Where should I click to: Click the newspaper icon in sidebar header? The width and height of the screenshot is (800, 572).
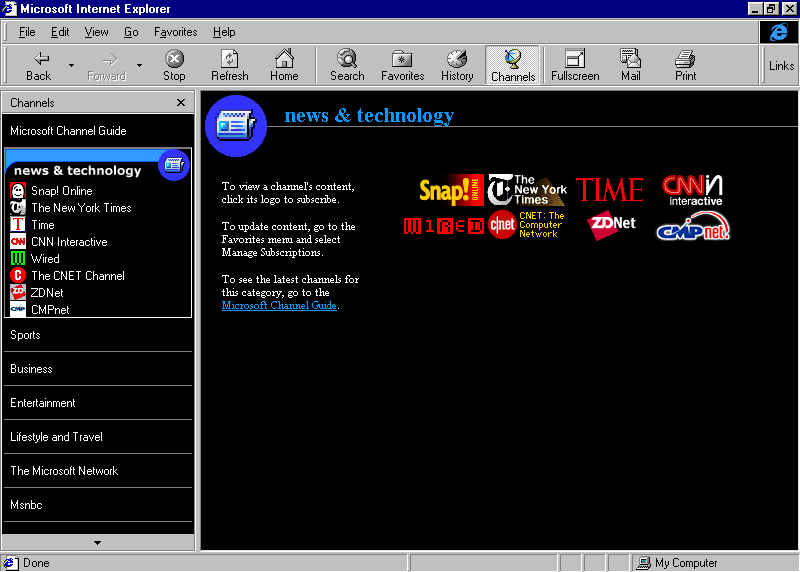tap(174, 165)
